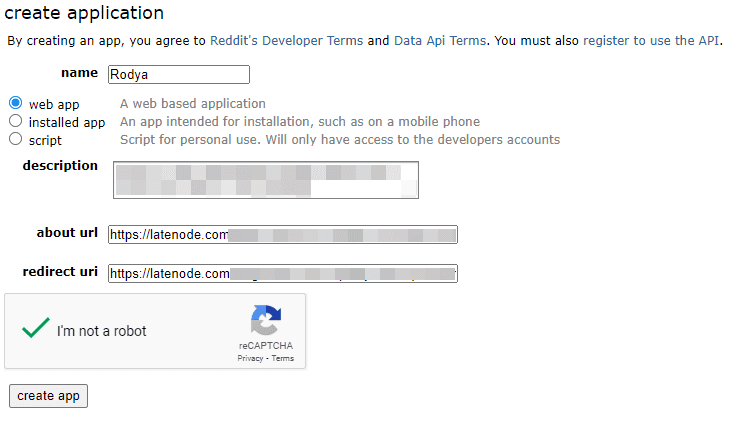This screenshot has height=422, width=737.
Task: Click the name field containing Rodya
Action: [x=178, y=74]
